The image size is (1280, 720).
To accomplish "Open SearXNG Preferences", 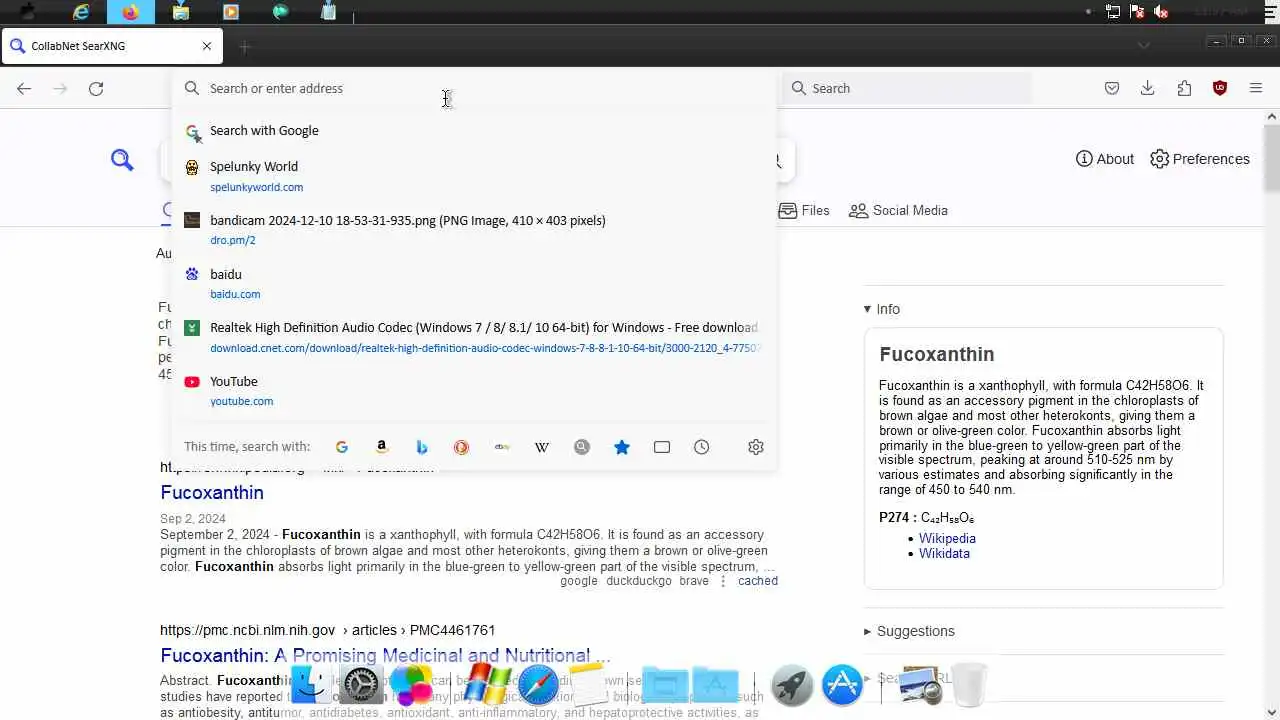I will click(1200, 159).
